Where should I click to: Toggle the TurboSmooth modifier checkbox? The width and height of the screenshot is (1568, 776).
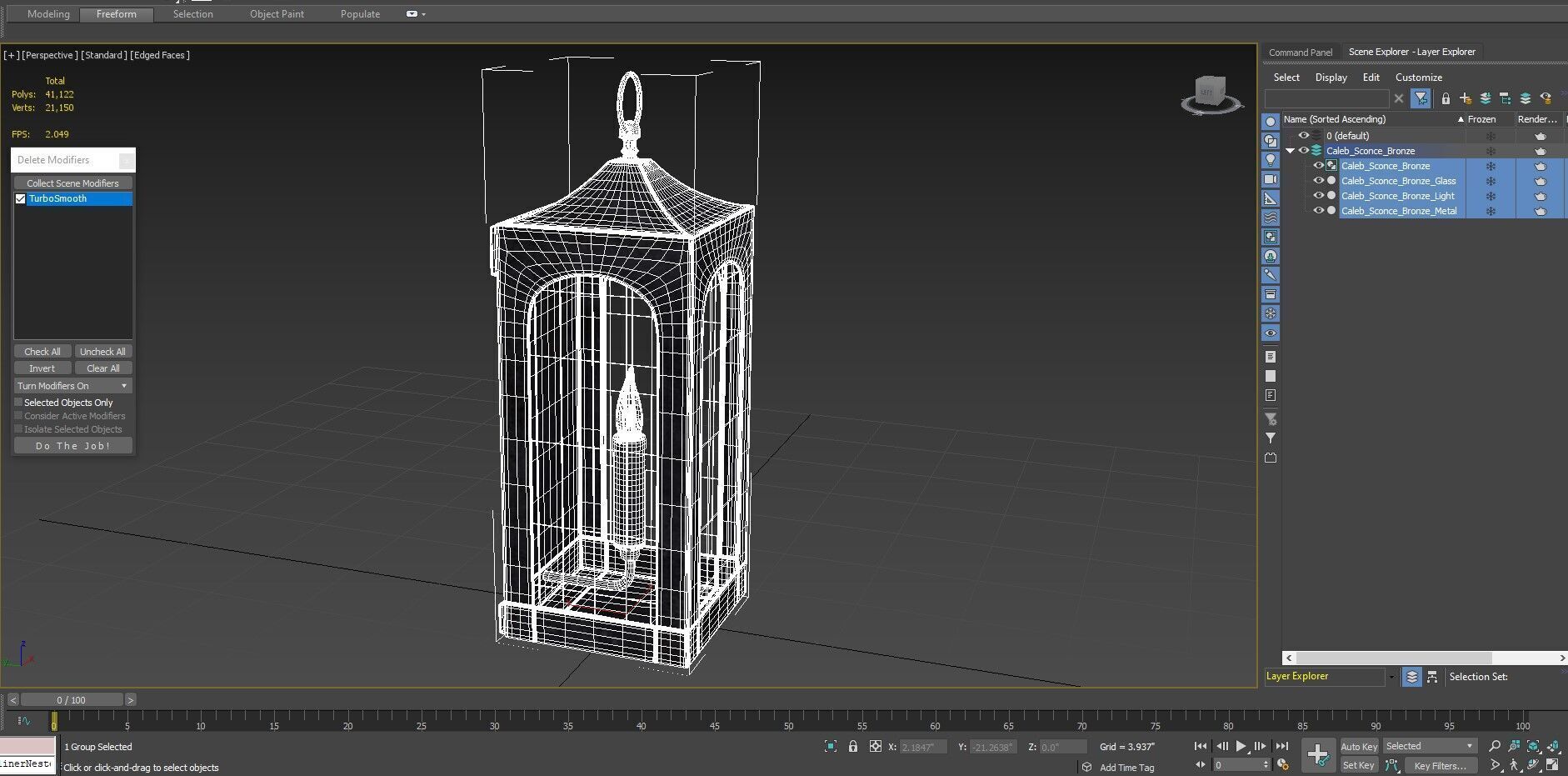21,199
